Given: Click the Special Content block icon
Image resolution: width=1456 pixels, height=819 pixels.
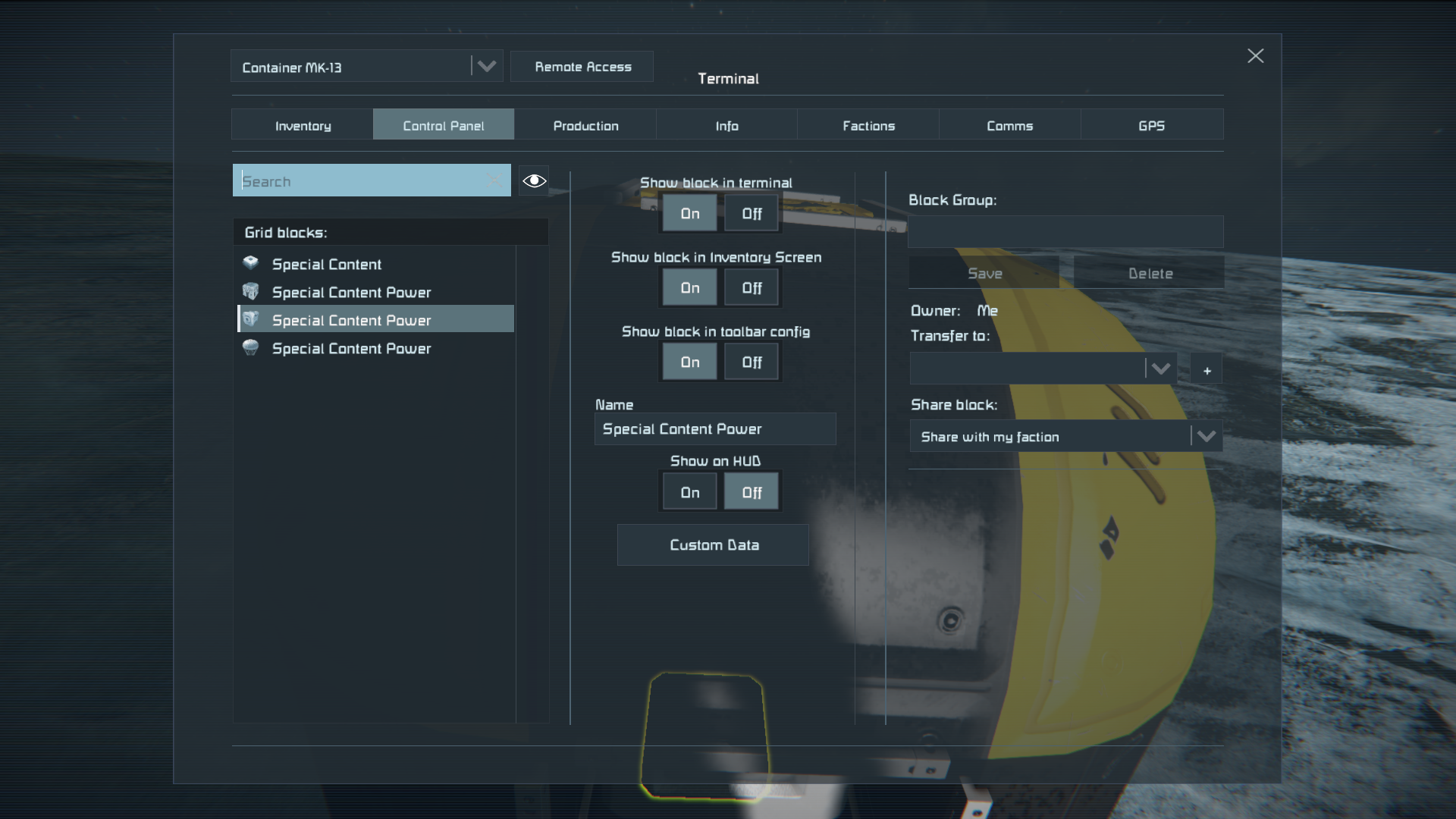Looking at the screenshot, I should (x=251, y=263).
